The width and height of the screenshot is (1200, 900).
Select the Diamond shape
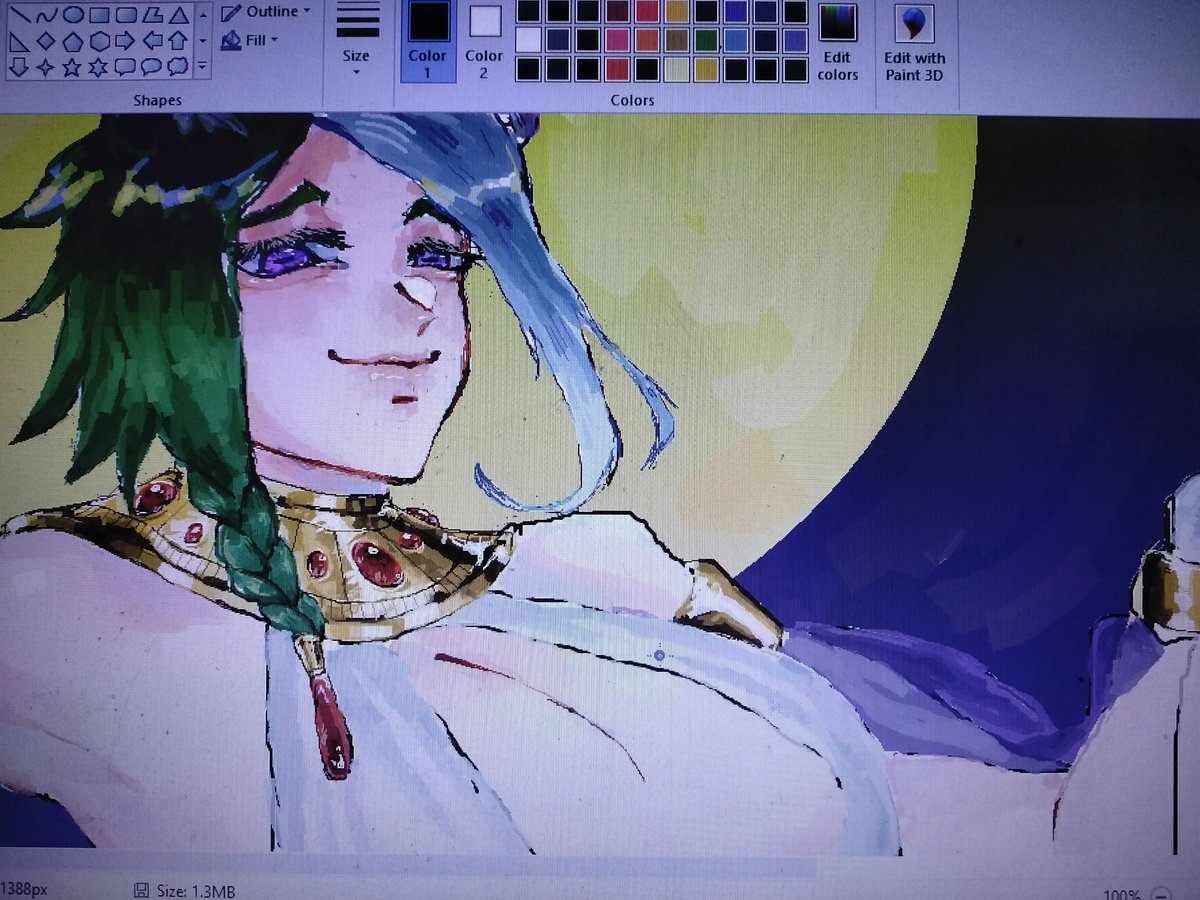(x=46, y=41)
